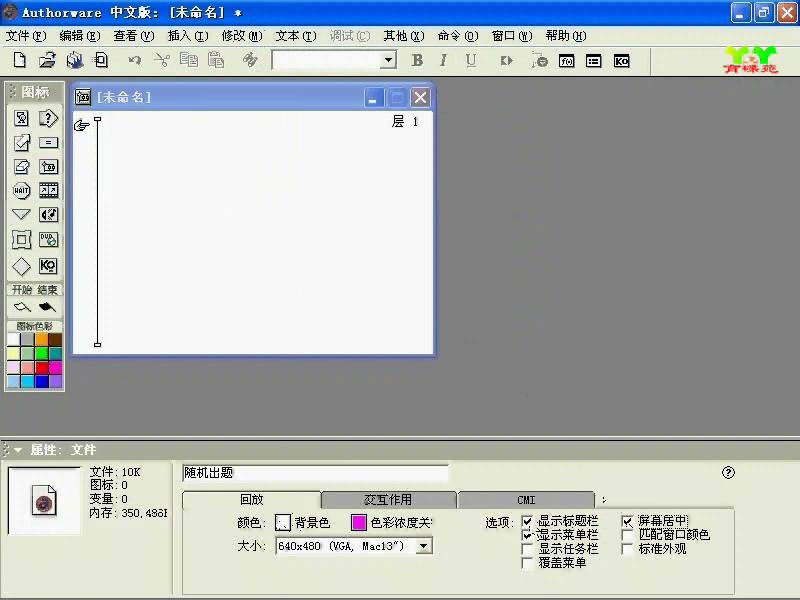The height and width of the screenshot is (600, 800).
Task: Enable the 显示任务栏 checkbox
Action: pyautogui.click(x=527, y=549)
